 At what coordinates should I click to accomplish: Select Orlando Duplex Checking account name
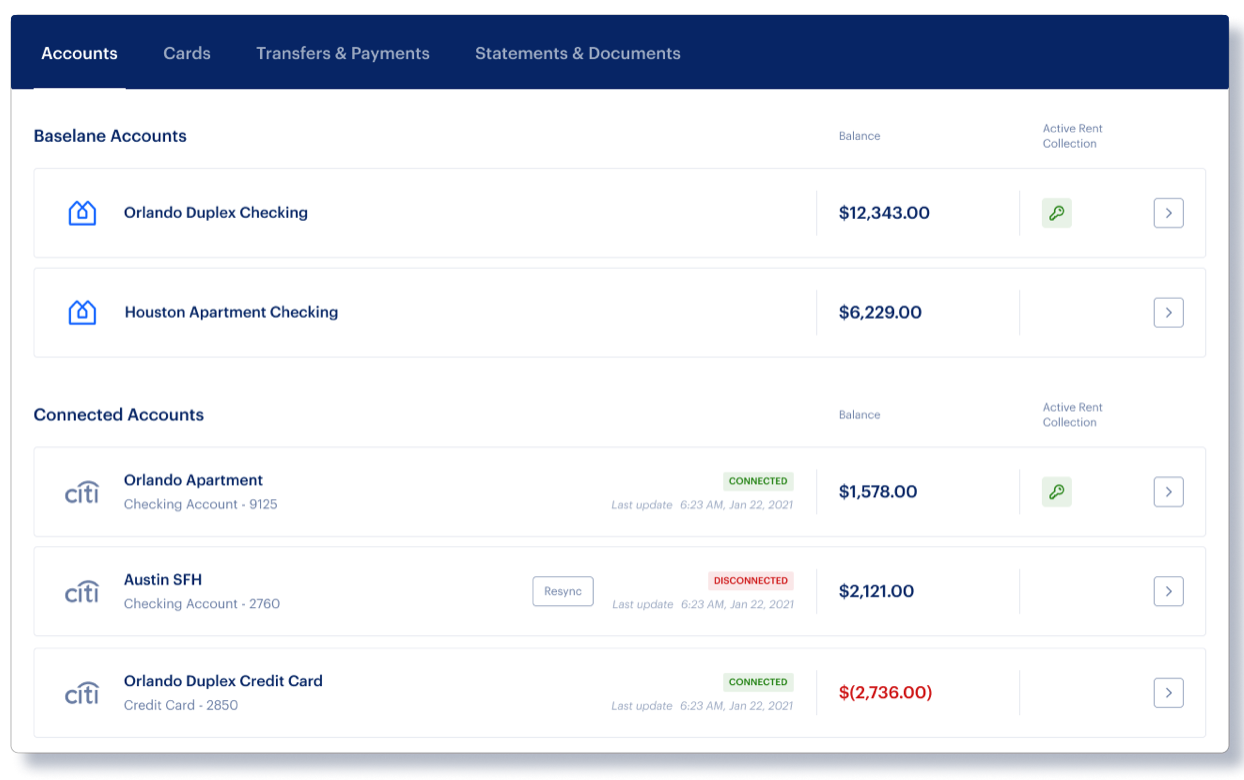pyautogui.click(x=216, y=212)
